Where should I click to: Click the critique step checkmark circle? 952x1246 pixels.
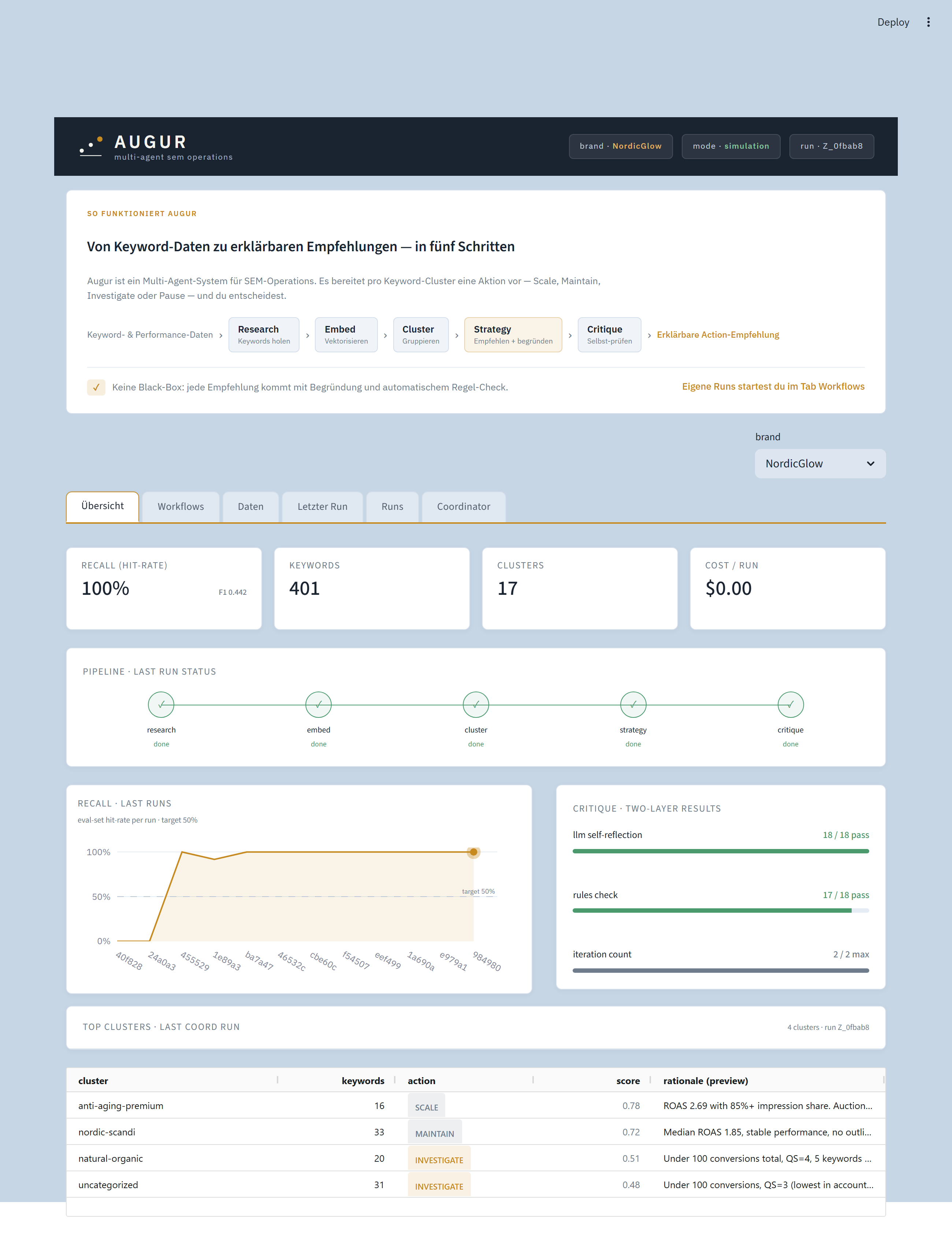click(791, 705)
